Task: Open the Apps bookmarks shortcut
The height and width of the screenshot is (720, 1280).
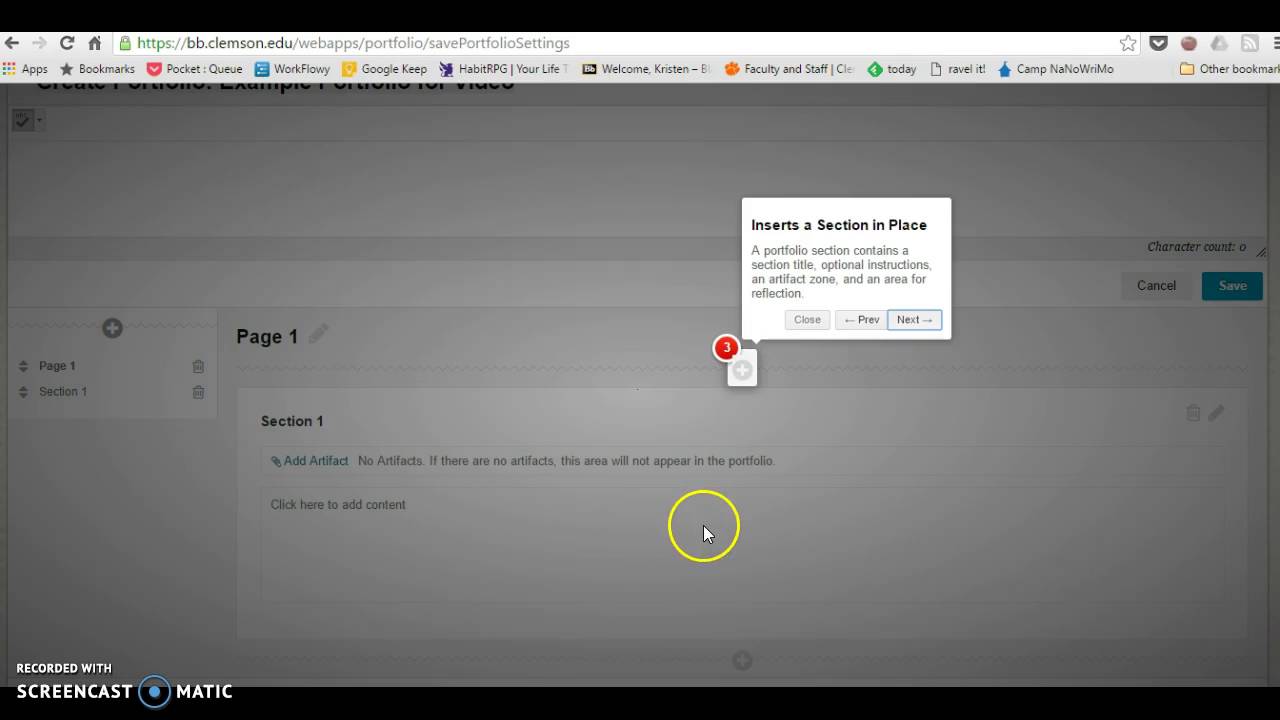Action: click(x=25, y=69)
